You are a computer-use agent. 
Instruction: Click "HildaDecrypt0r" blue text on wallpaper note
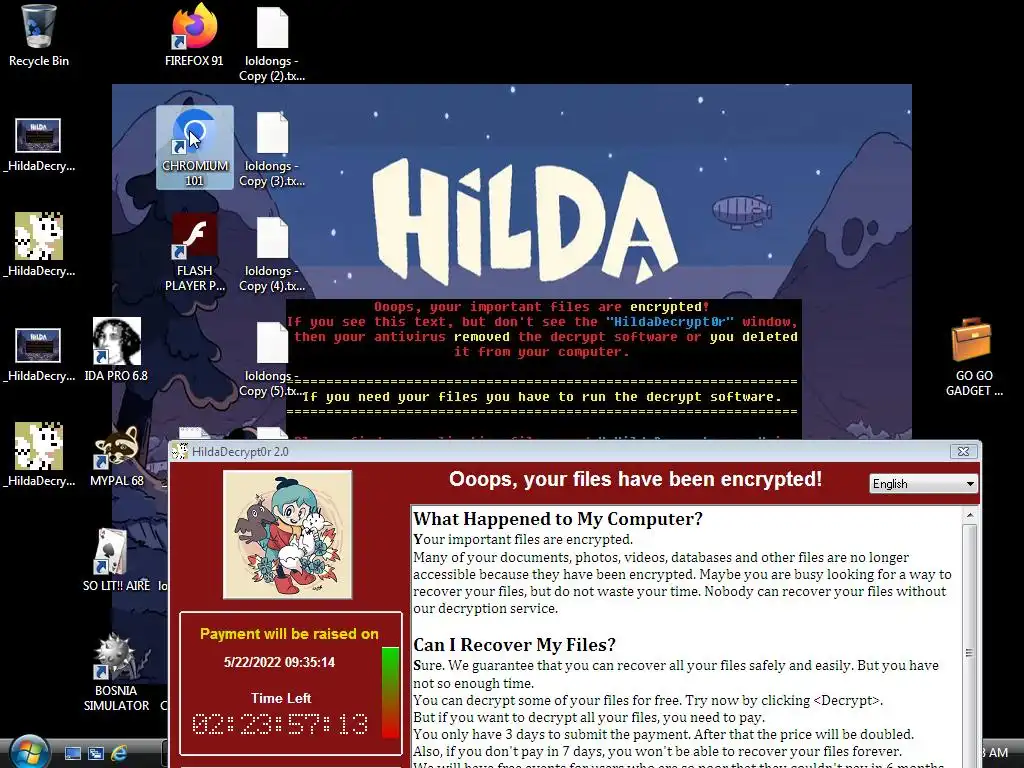click(669, 322)
